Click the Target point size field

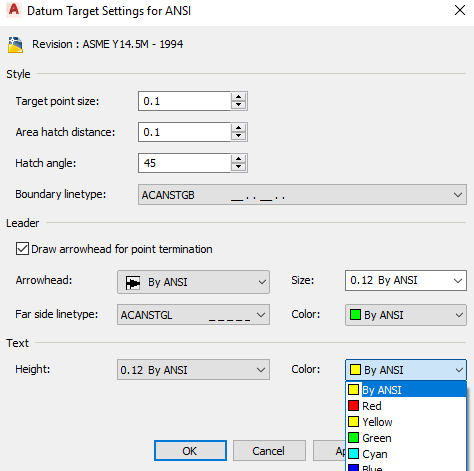[x=184, y=101]
